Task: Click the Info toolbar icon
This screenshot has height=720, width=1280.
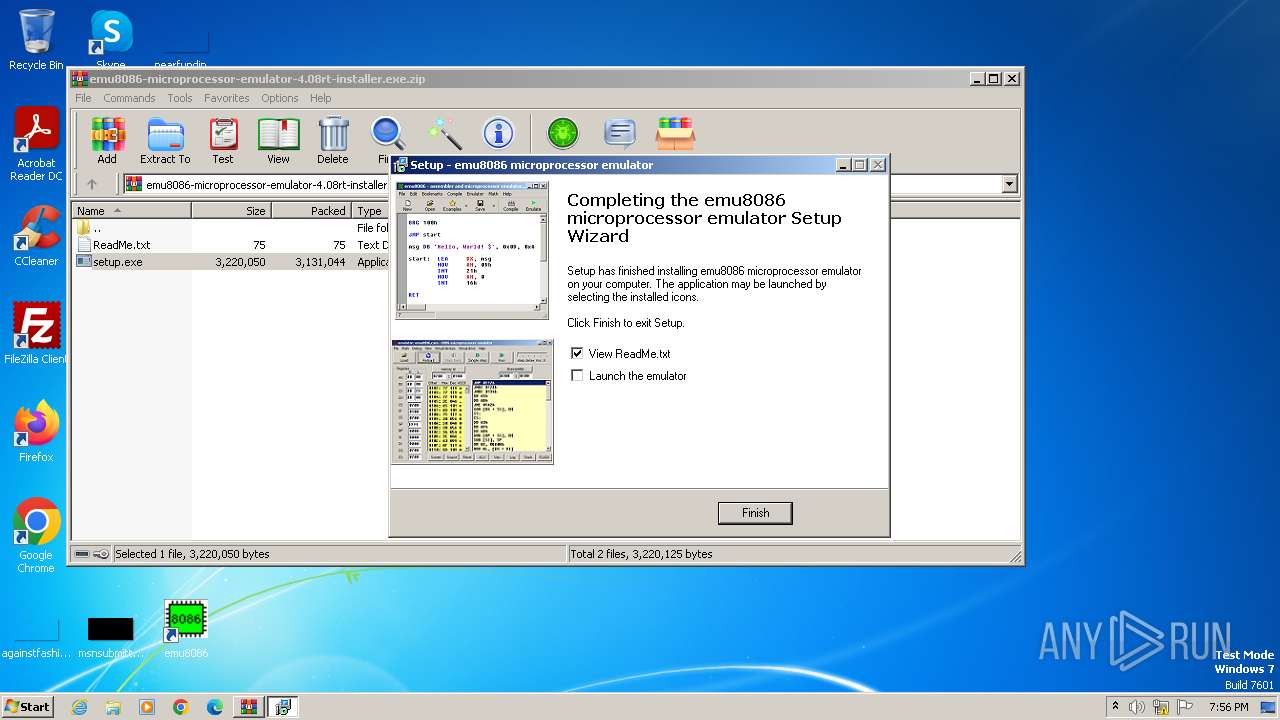Action: click(x=498, y=134)
